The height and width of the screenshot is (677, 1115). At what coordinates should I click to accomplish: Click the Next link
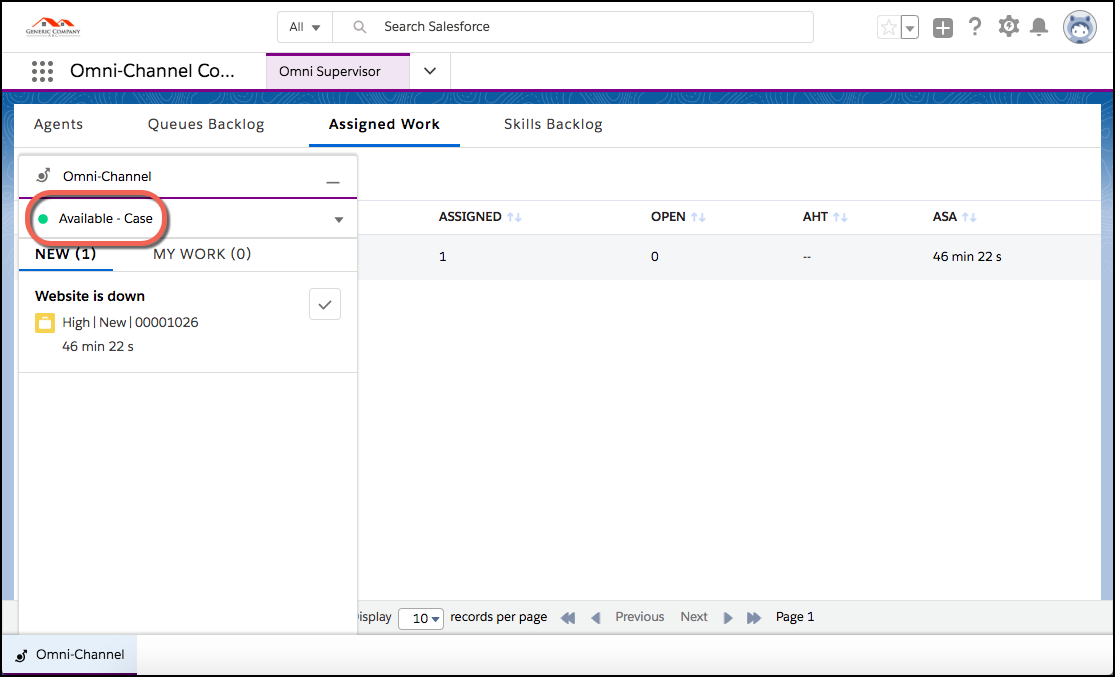click(x=693, y=617)
